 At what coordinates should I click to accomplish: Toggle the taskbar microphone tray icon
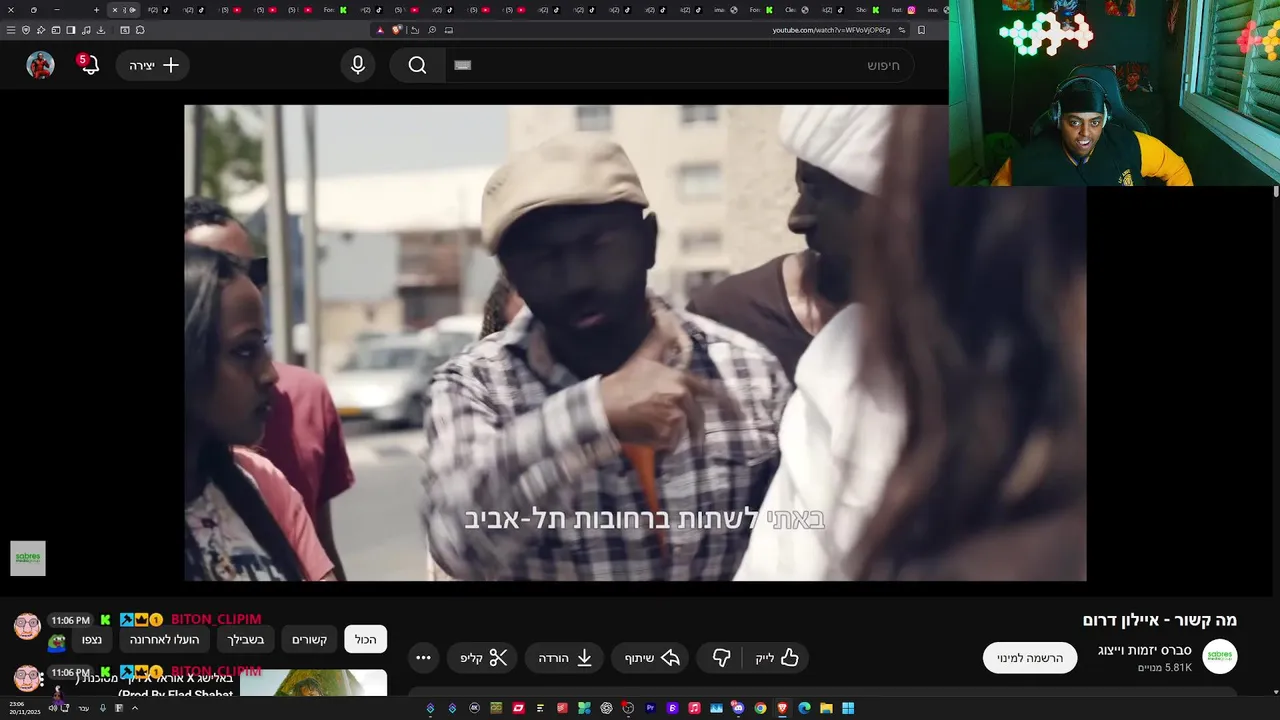tap(103, 708)
